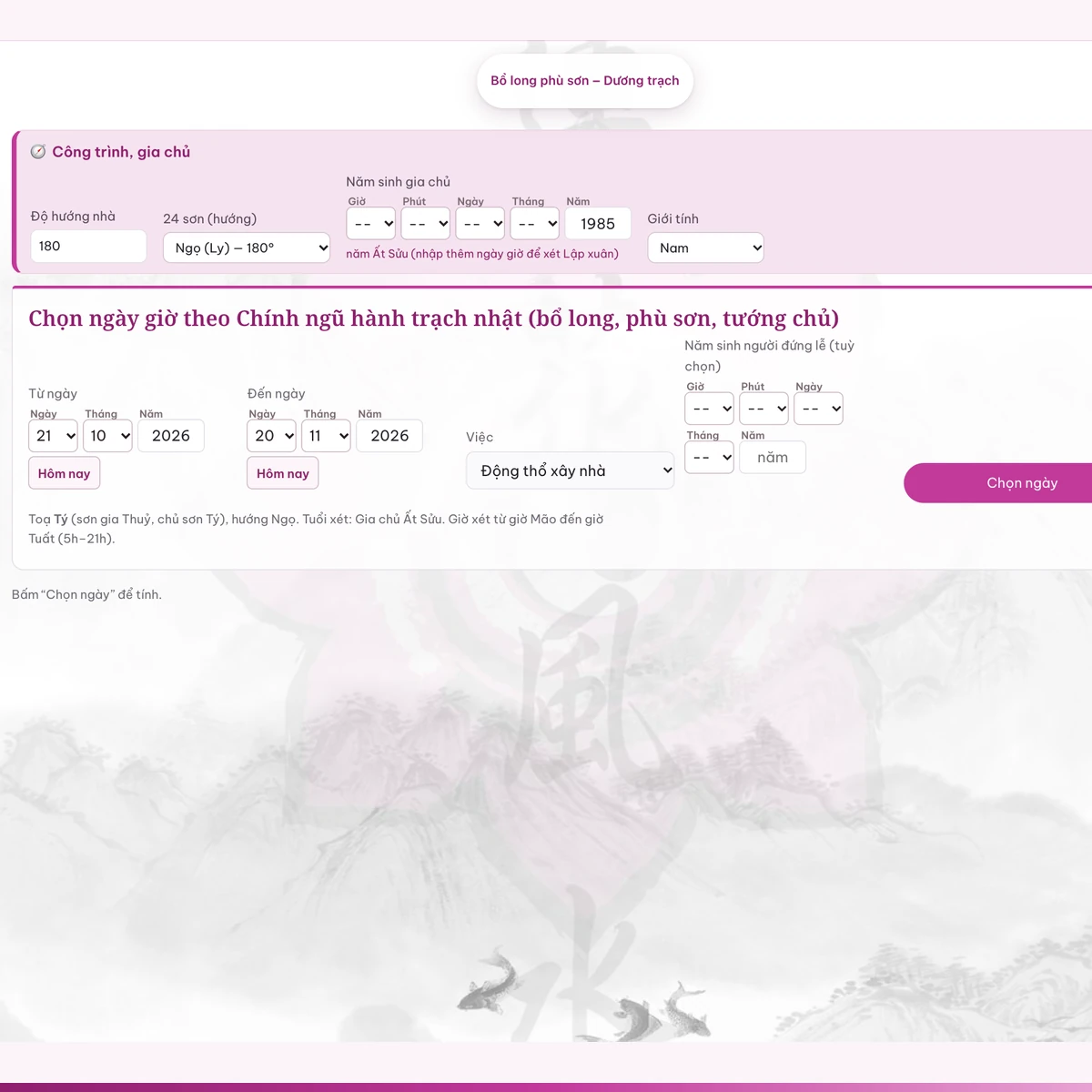Click the Đến ngày year field
The image size is (1092, 1092).
pyautogui.click(x=389, y=436)
